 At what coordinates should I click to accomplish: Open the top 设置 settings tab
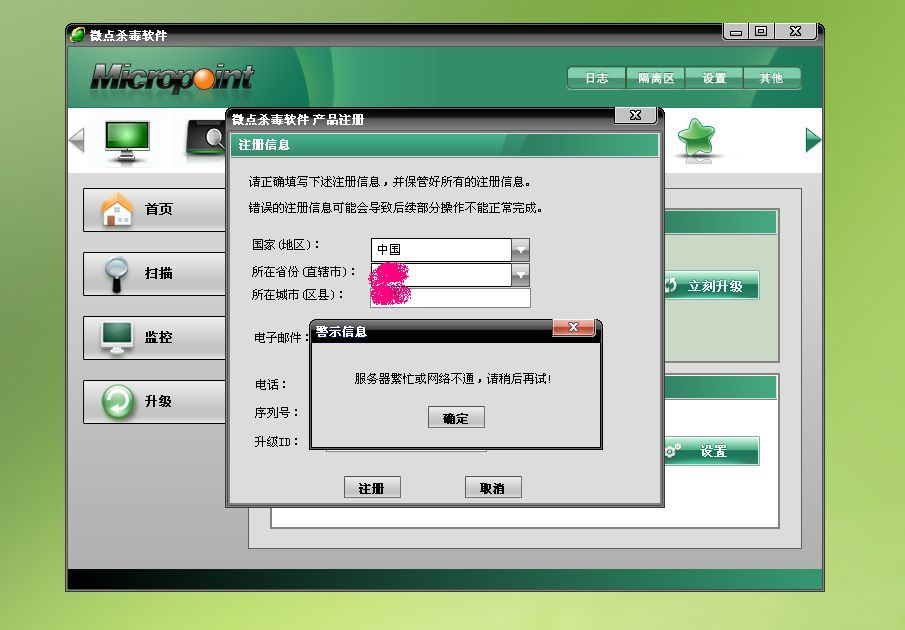(714, 78)
